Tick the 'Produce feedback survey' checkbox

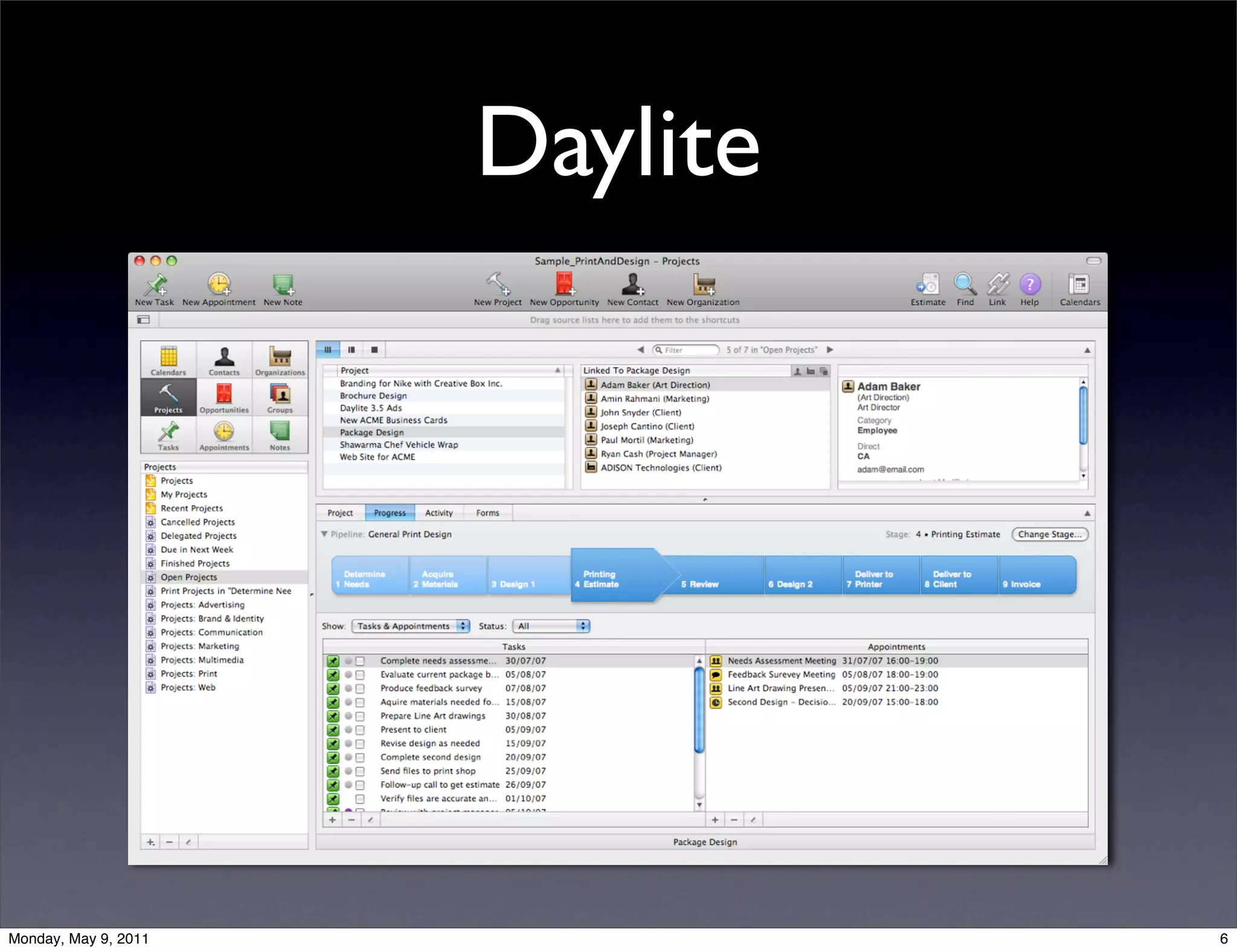[360, 689]
